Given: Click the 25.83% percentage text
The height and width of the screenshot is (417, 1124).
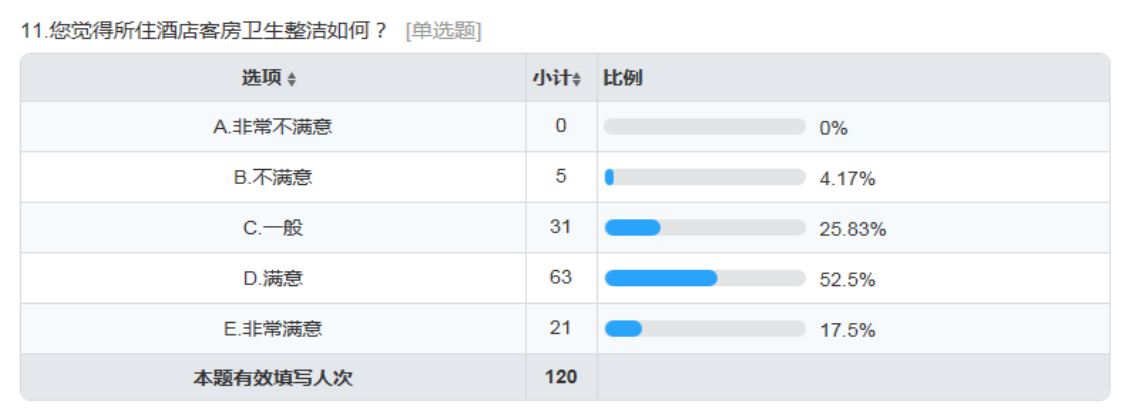Looking at the screenshot, I should [x=853, y=229].
